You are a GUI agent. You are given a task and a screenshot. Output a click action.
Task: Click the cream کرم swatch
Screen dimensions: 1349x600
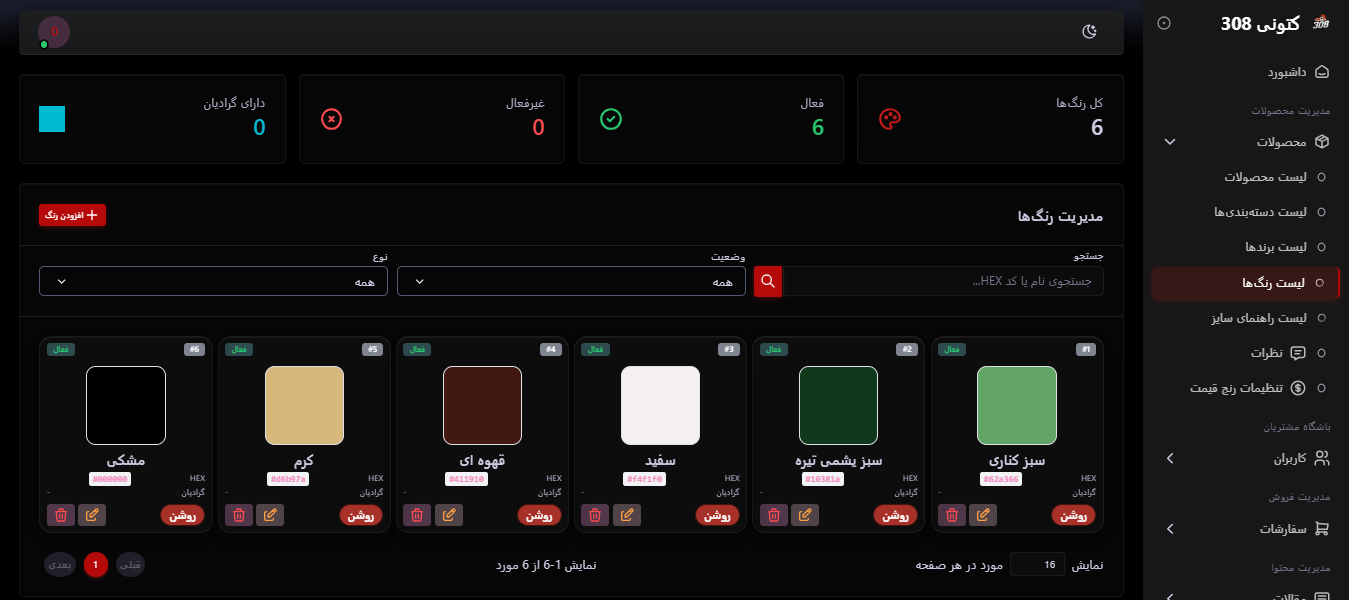304,405
